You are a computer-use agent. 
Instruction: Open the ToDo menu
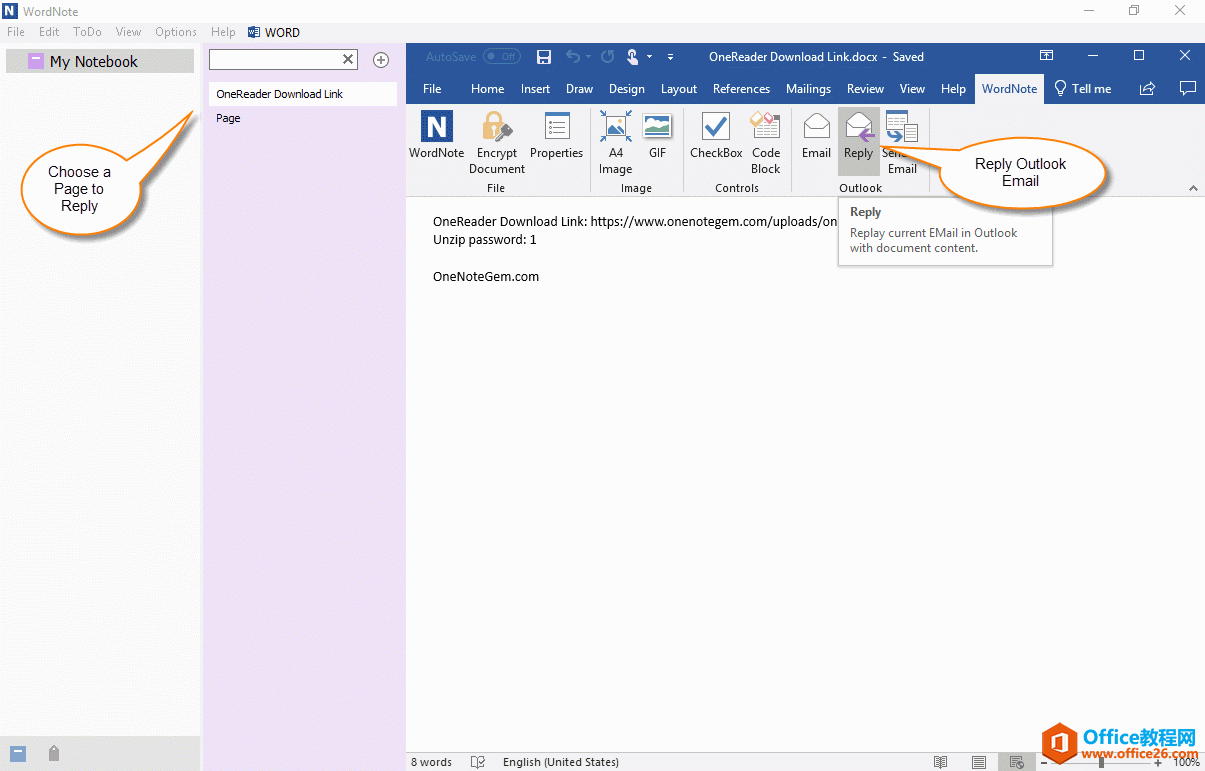point(87,32)
